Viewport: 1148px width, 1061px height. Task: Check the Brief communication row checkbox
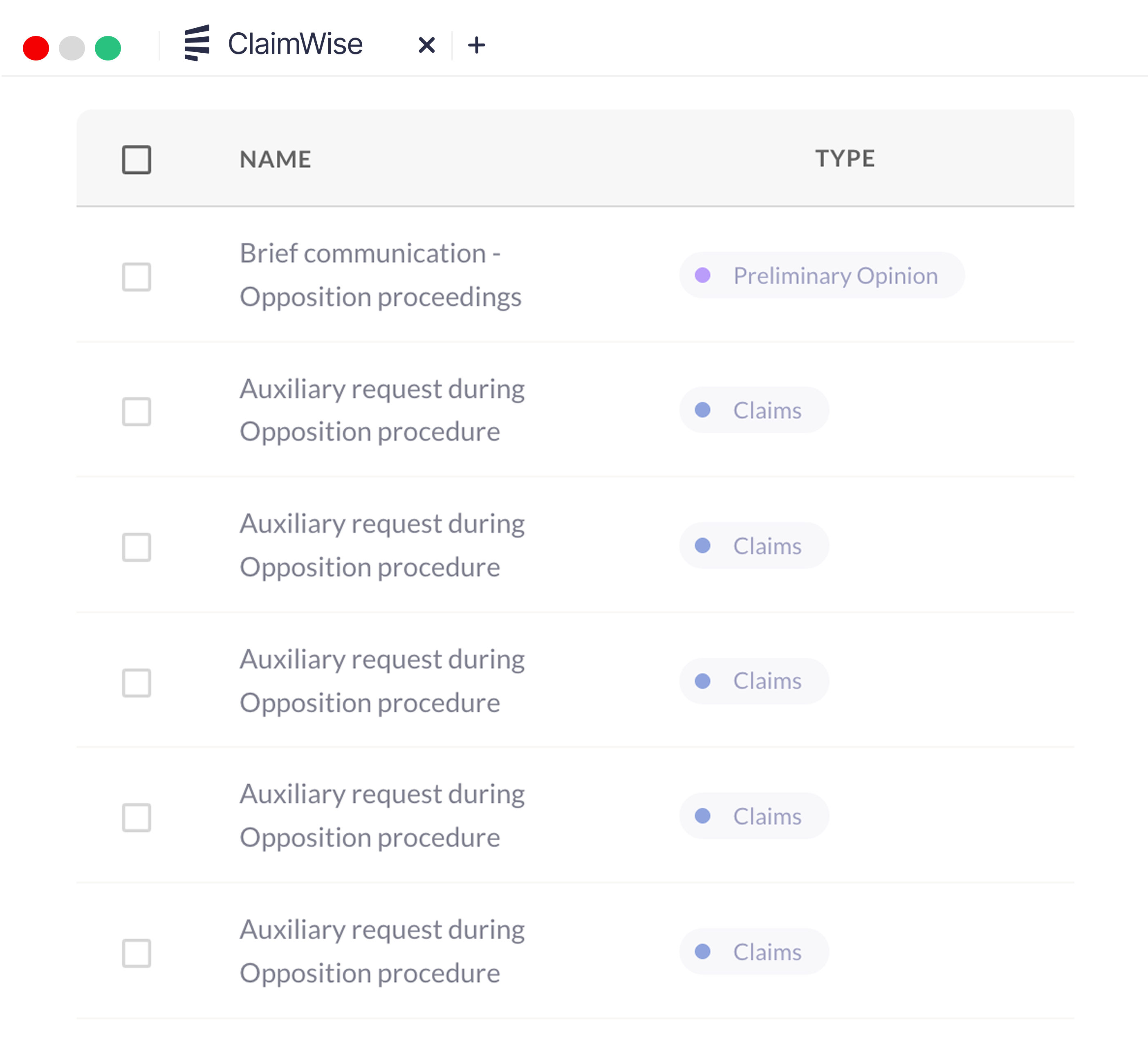(137, 277)
